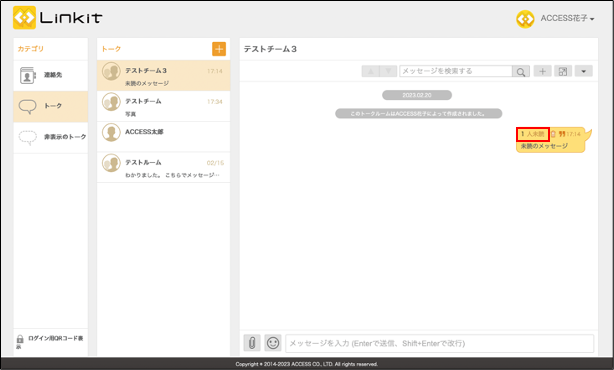Attach a file with paperclip icon

click(252, 343)
